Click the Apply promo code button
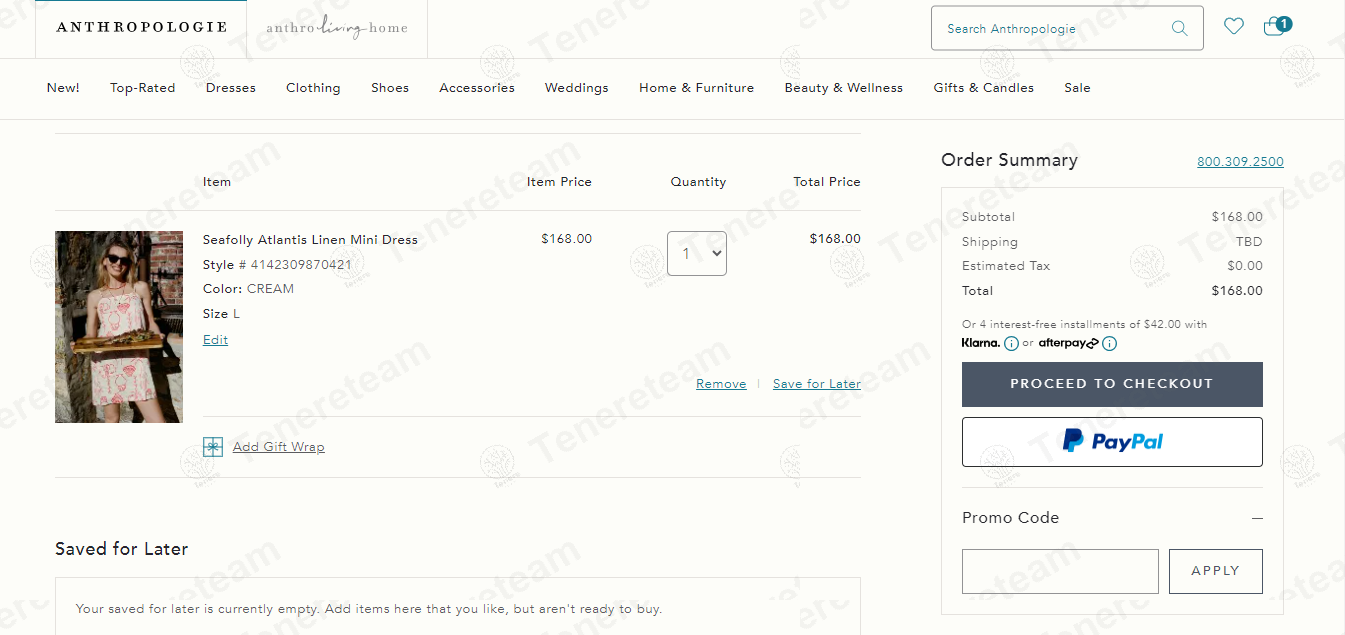Viewport: 1345px width, 635px height. (1216, 571)
